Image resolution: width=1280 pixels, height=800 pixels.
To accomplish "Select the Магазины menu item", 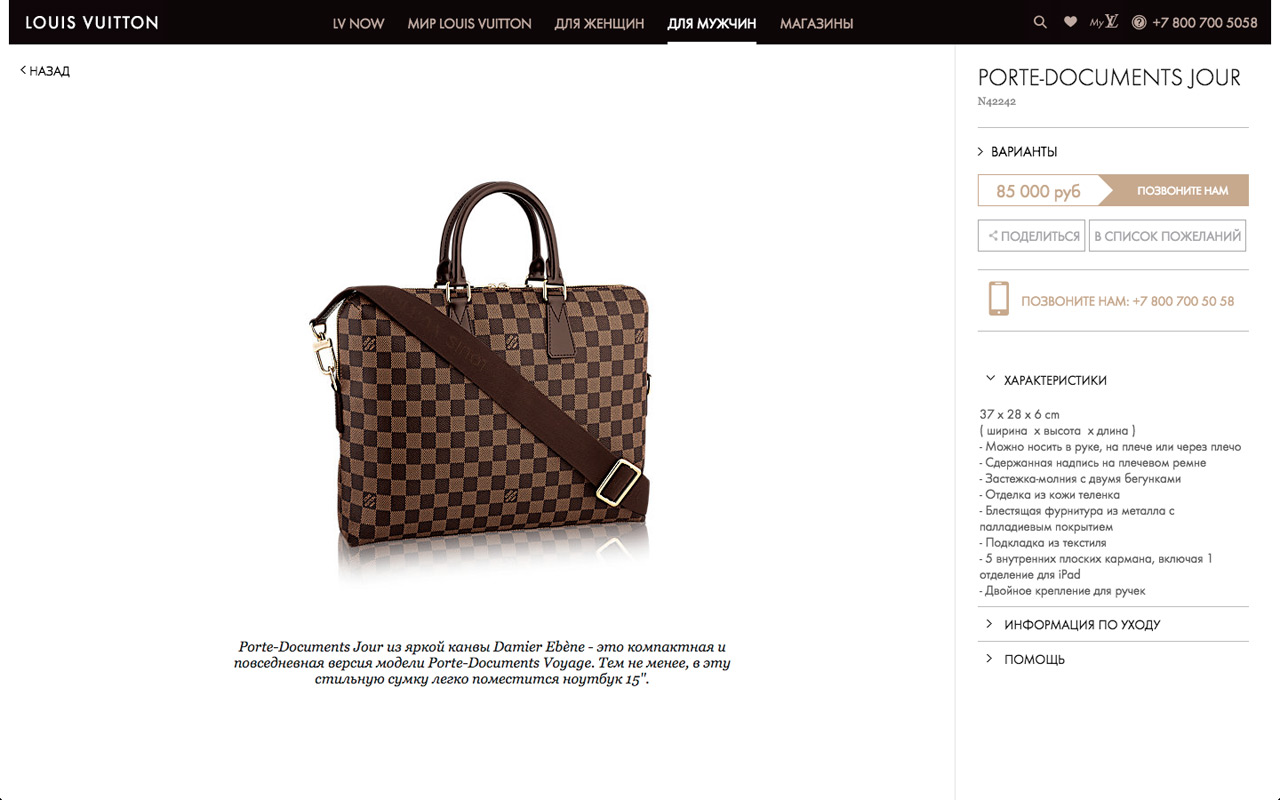I will point(816,23).
